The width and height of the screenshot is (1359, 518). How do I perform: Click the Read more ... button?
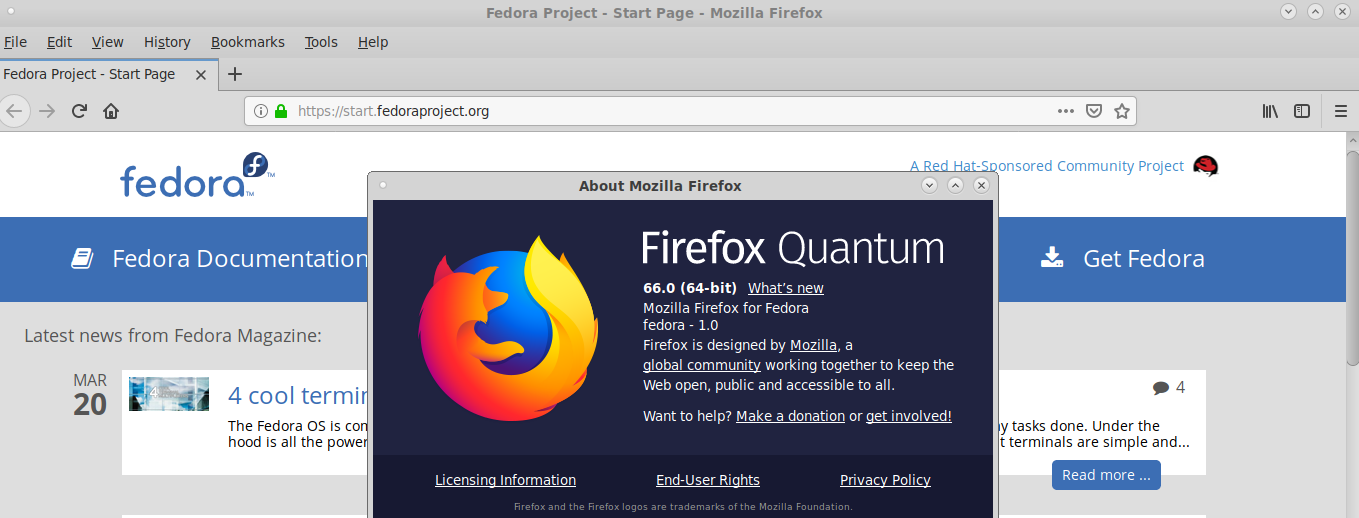click(1106, 475)
